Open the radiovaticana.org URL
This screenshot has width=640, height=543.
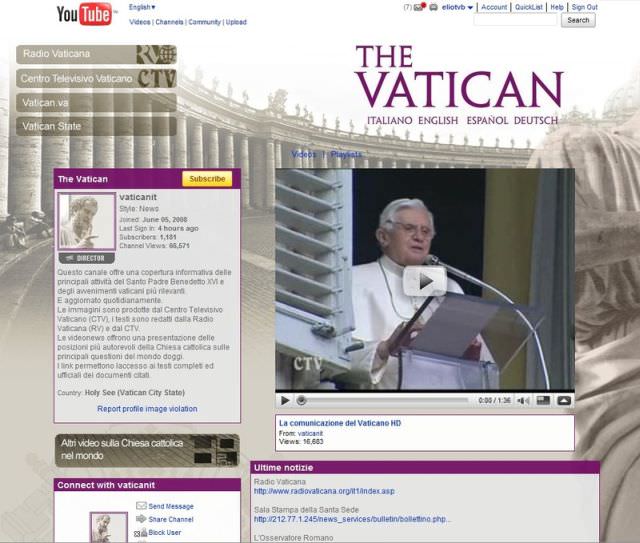click(x=324, y=491)
